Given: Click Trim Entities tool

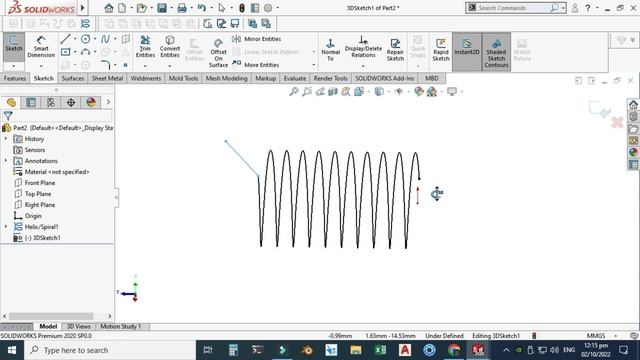Looking at the screenshot, I should coord(145,47).
